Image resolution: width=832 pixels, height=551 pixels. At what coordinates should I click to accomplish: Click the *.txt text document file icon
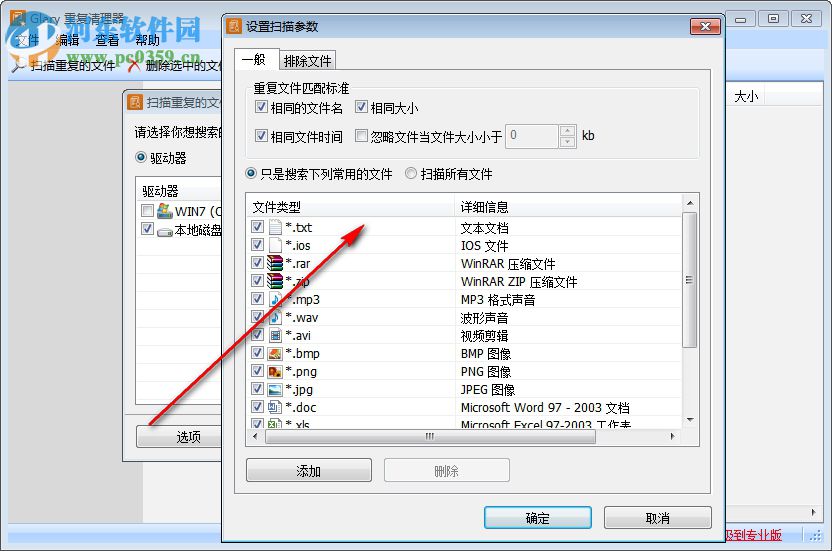275,227
